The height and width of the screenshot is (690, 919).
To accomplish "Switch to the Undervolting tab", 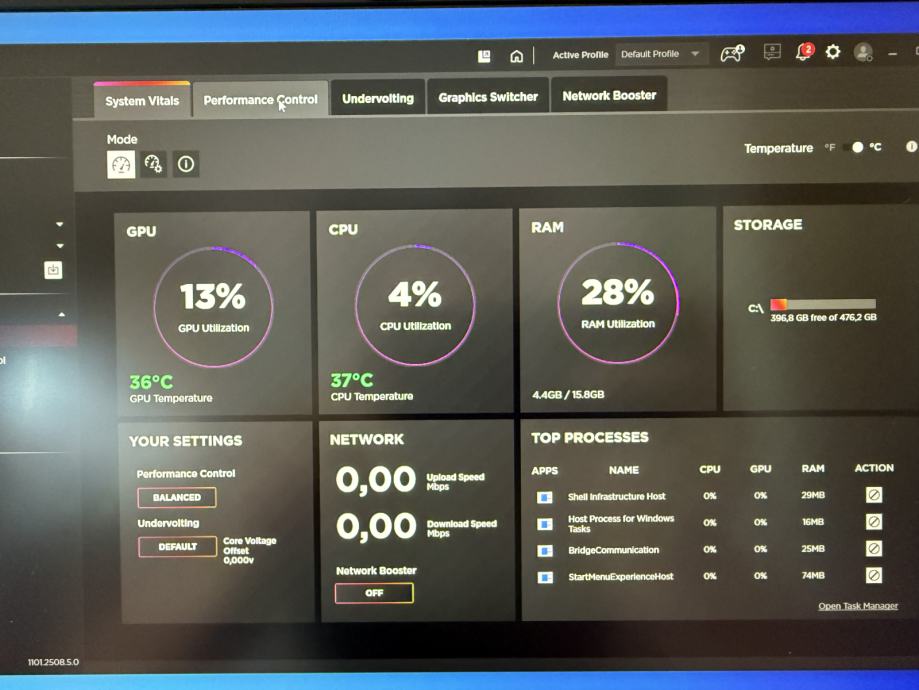I will [x=377, y=98].
